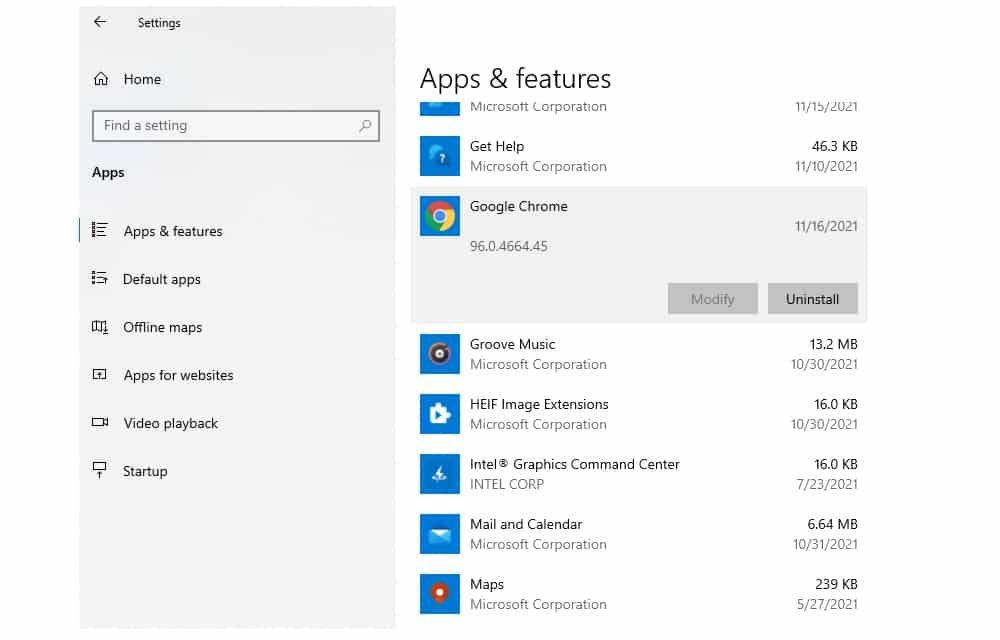This screenshot has width=1000, height=640.
Task: Click the Mail and Calendar app icon
Action: (x=439, y=534)
